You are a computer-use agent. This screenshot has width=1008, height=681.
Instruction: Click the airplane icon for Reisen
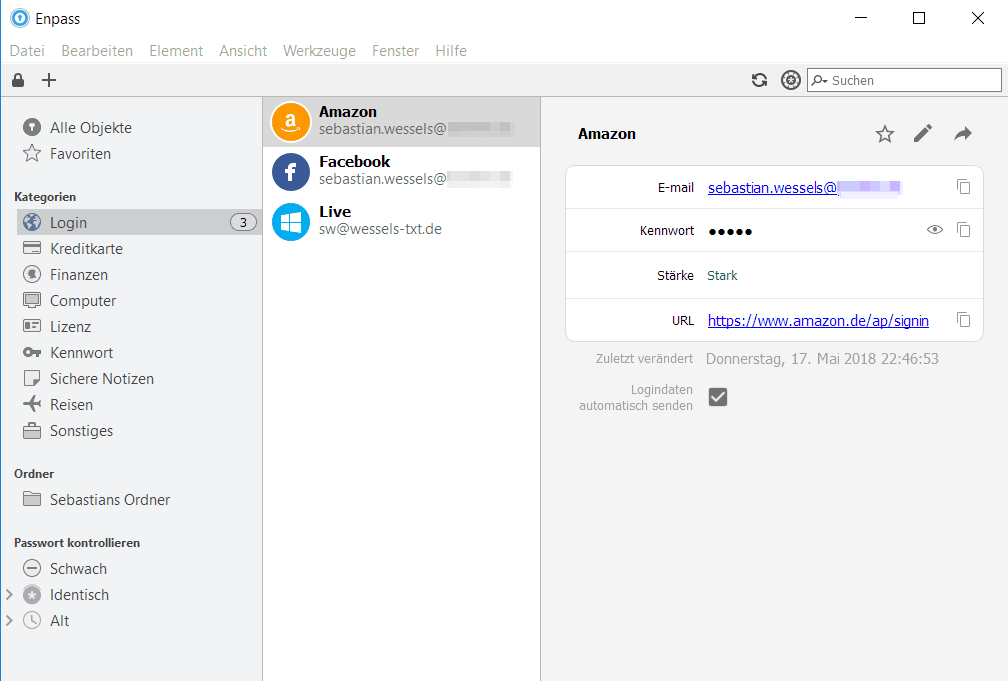click(x=32, y=404)
